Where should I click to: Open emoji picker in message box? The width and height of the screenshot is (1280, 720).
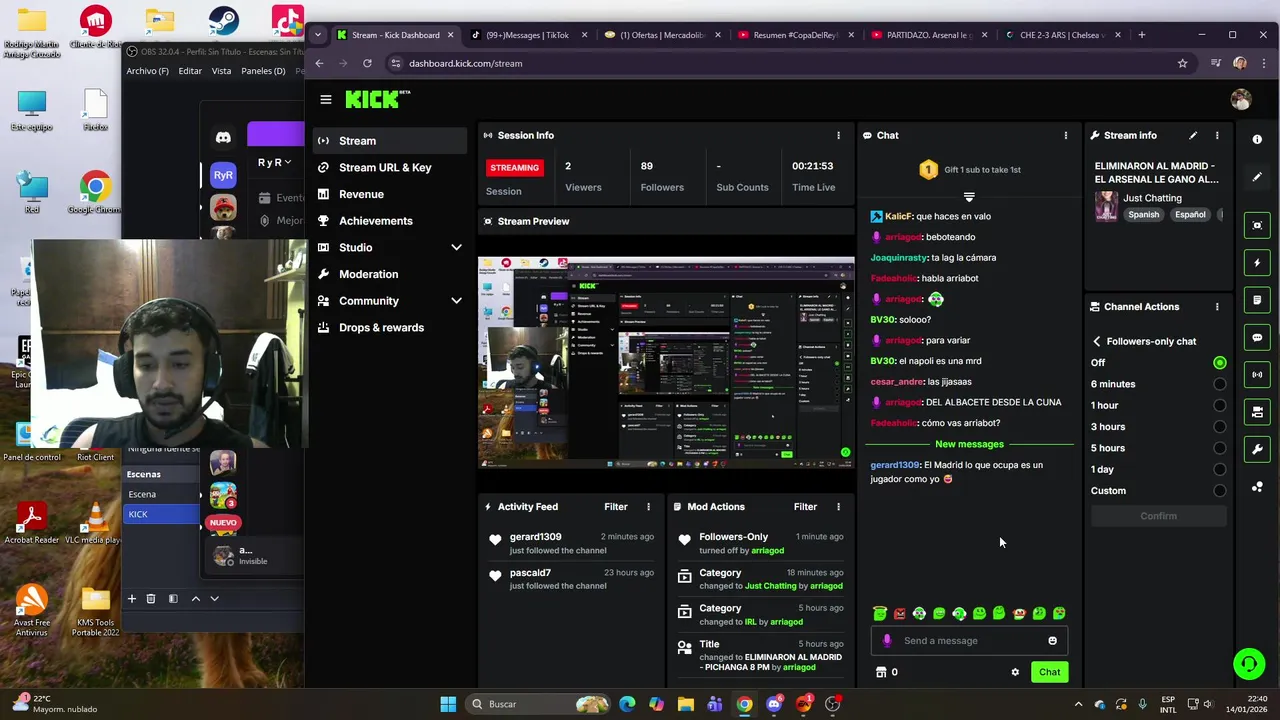(1052, 641)
